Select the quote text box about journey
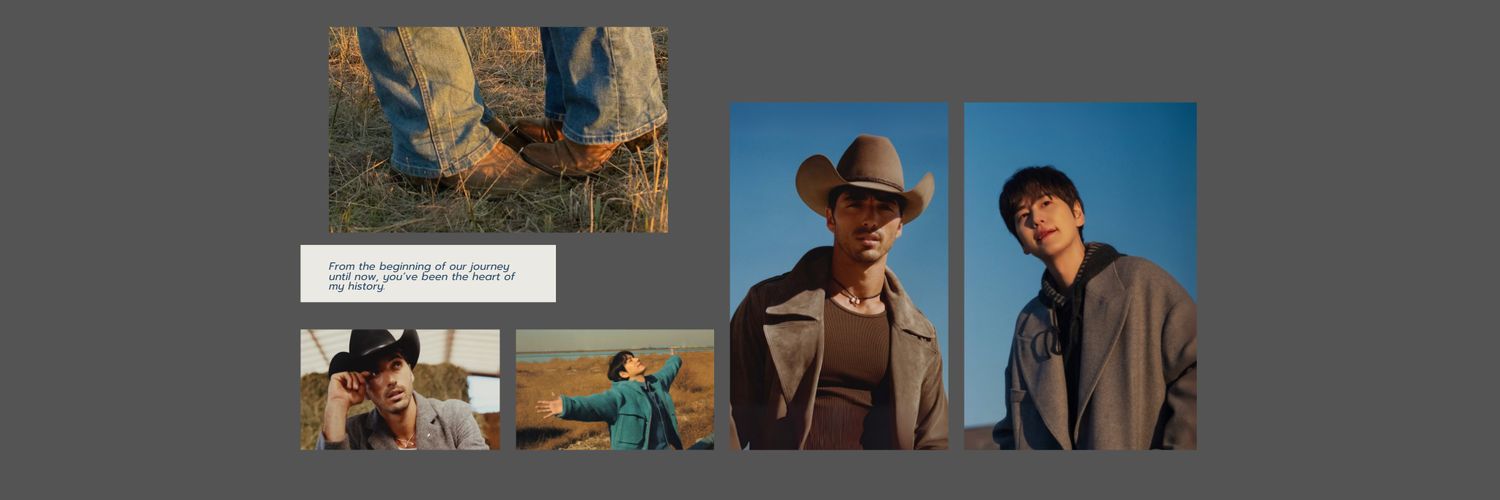The width and height of the screenshot is (1500, 500). click(428, 274)
